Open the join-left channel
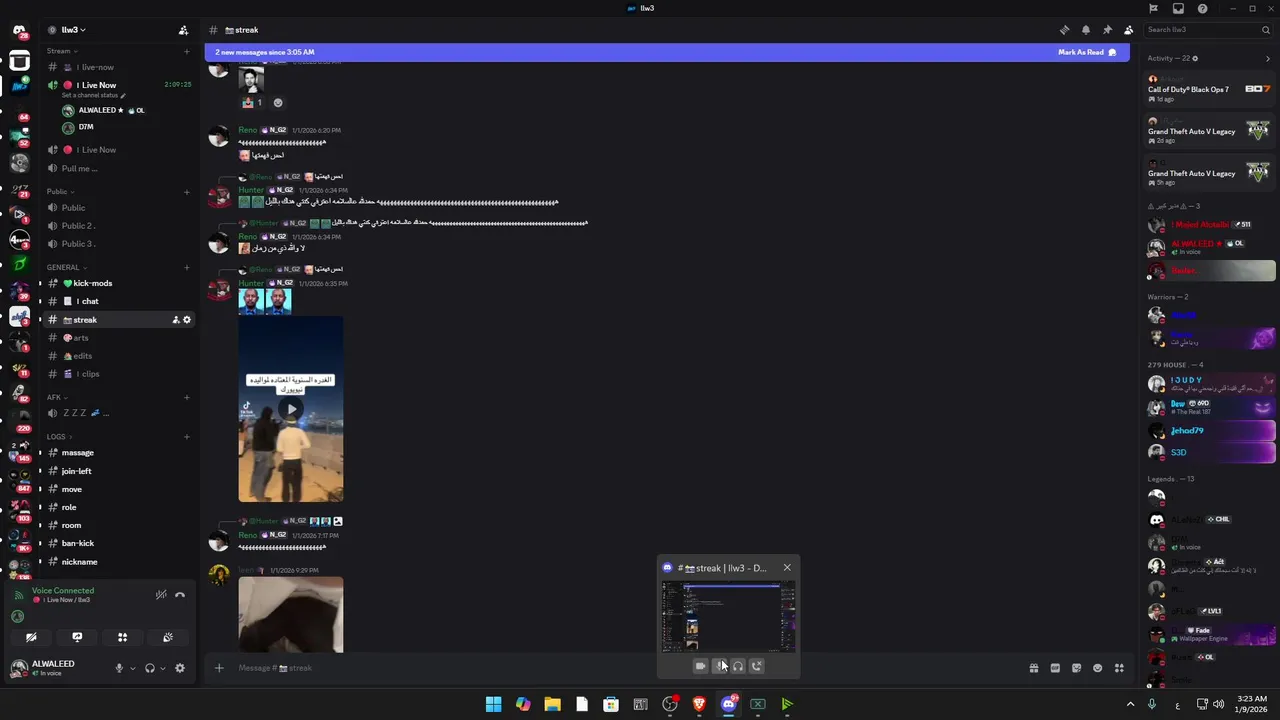Viewport: 1280px width, 720px height. [118, 471]
